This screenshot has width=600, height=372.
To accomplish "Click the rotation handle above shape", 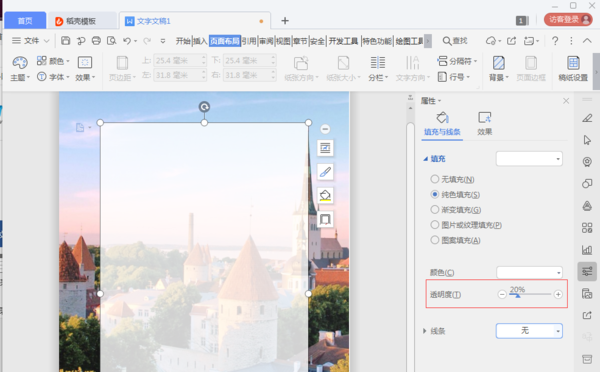I will coord(204,107).
